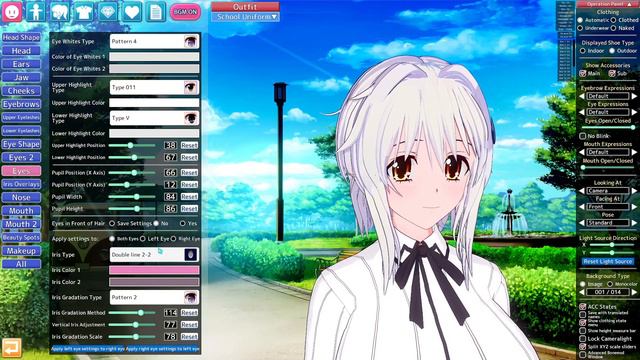Open Iris Type Double line 2-2 selector

tap(154, 255)
